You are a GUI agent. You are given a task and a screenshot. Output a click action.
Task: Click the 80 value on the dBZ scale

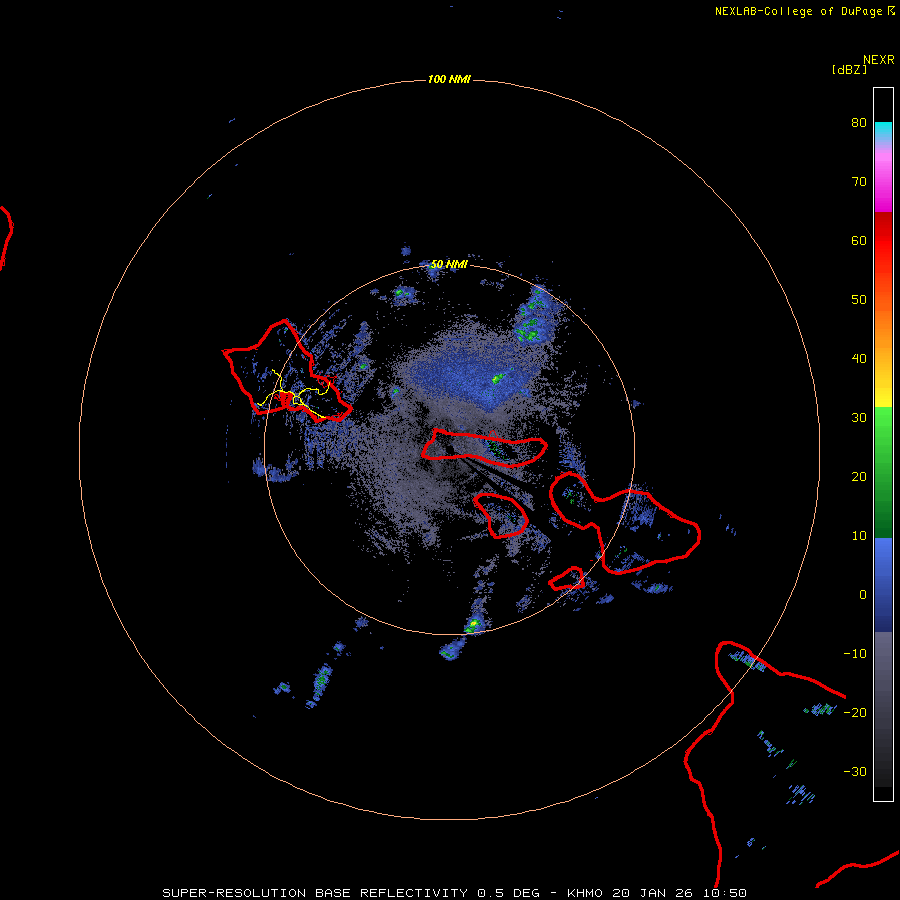click(x=859, y=123)
